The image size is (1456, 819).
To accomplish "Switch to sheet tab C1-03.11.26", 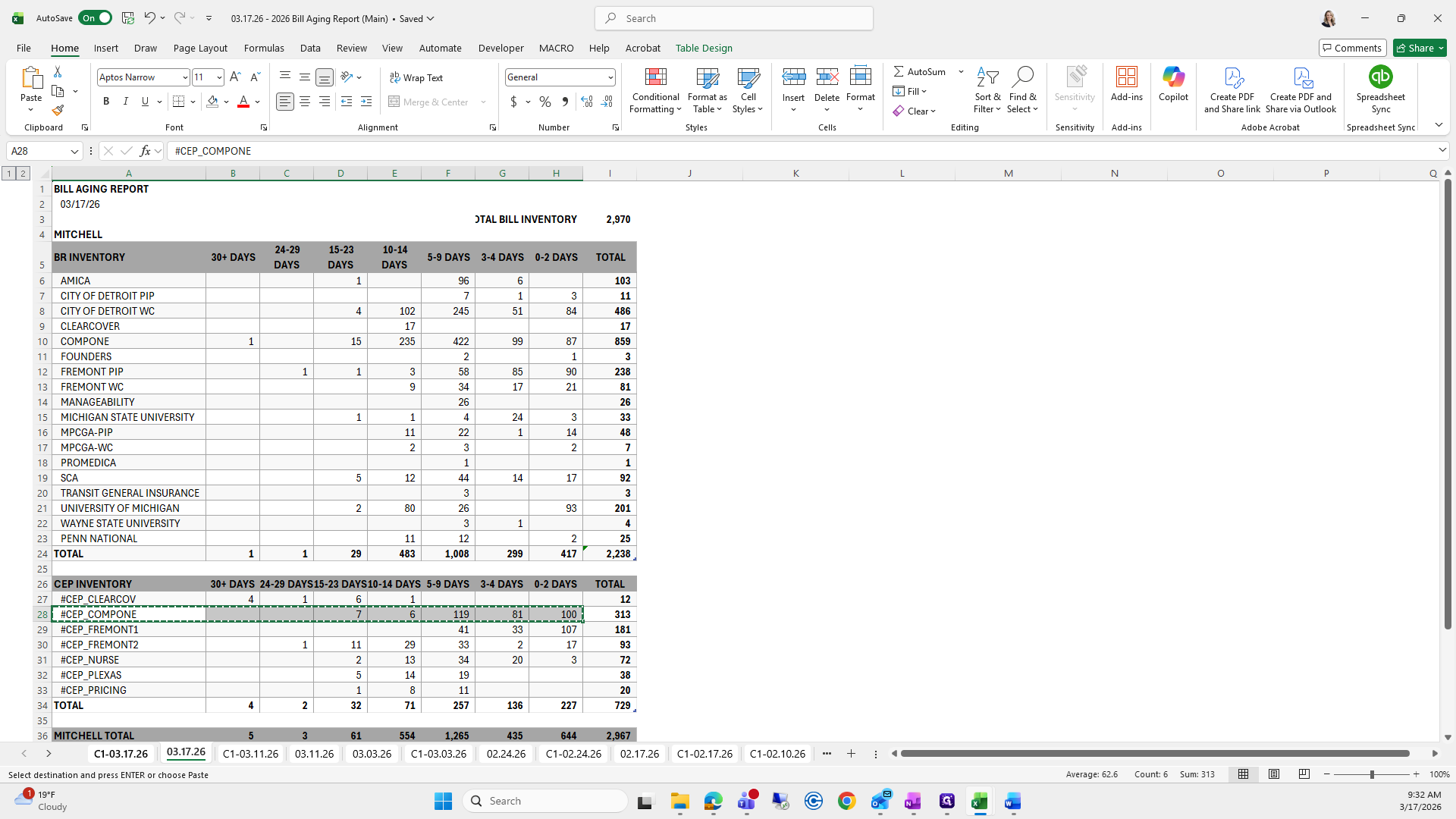I will click(x=250, y=754).
